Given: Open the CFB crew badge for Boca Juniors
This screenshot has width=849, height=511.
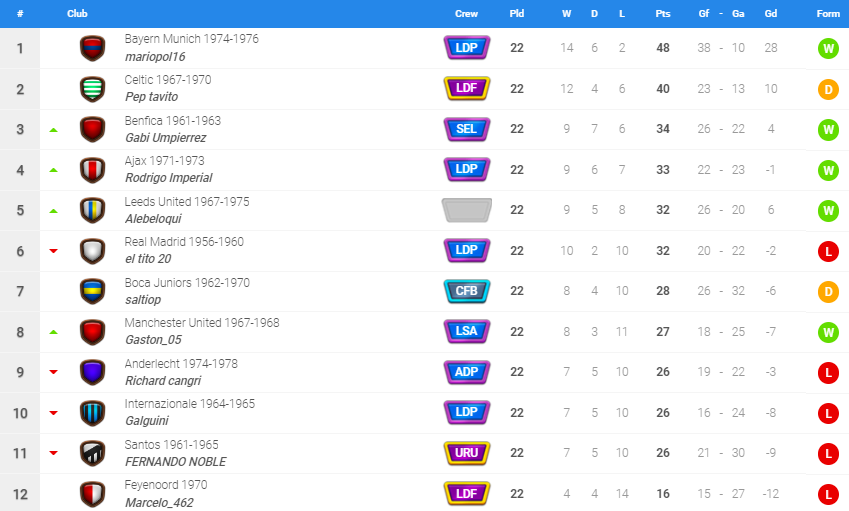Looking at the screenshot, I should point(467,291).
